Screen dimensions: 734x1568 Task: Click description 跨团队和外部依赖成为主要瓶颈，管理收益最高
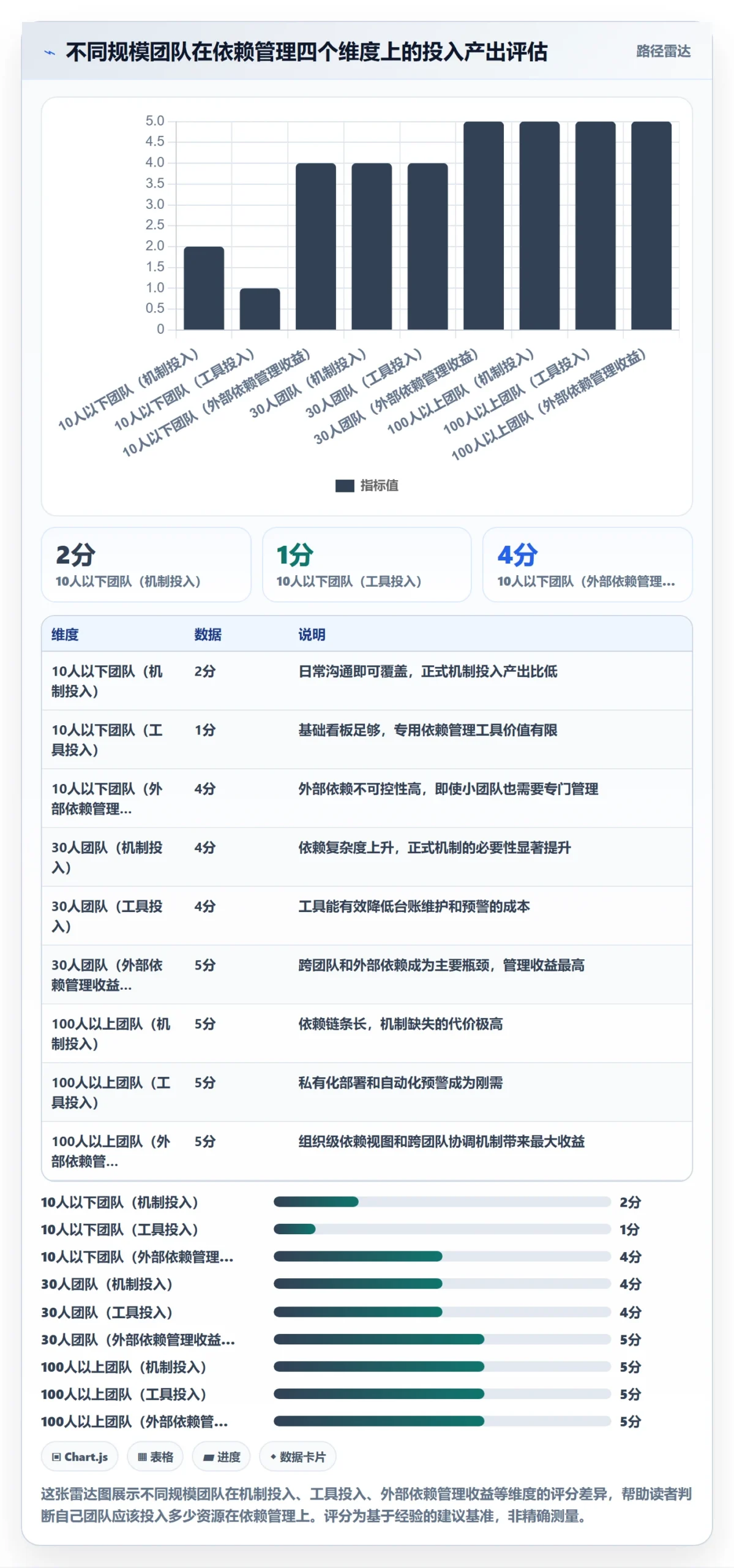click(x=441, y=965)
